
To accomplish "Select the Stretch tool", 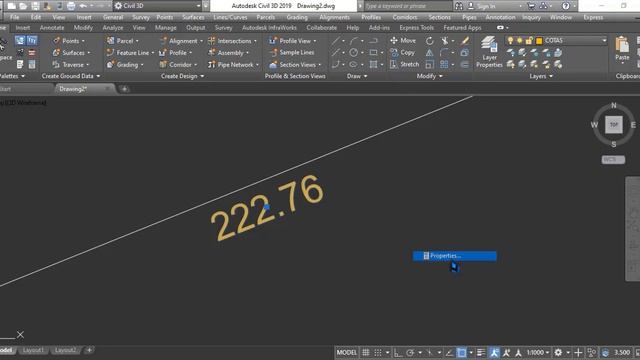I will tap(404, 64).
